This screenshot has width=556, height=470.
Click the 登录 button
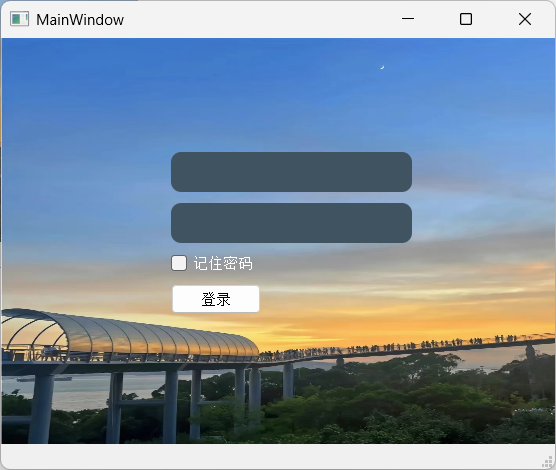[x=216, y=299]
